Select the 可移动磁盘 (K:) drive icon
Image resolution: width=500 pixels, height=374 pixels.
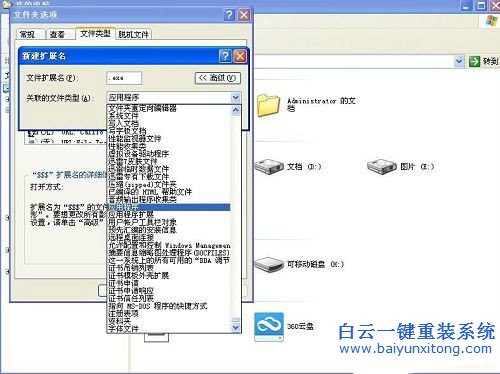coord(269,264)
